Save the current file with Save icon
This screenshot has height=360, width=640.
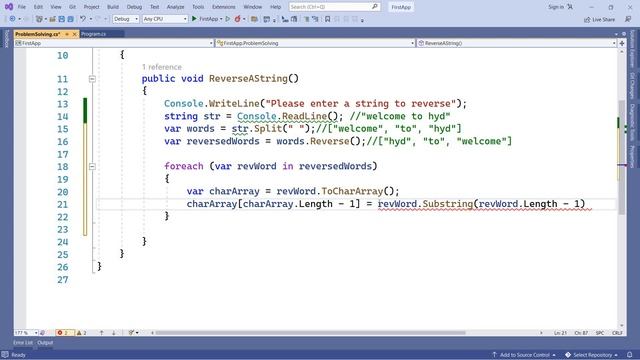(61, 19)
